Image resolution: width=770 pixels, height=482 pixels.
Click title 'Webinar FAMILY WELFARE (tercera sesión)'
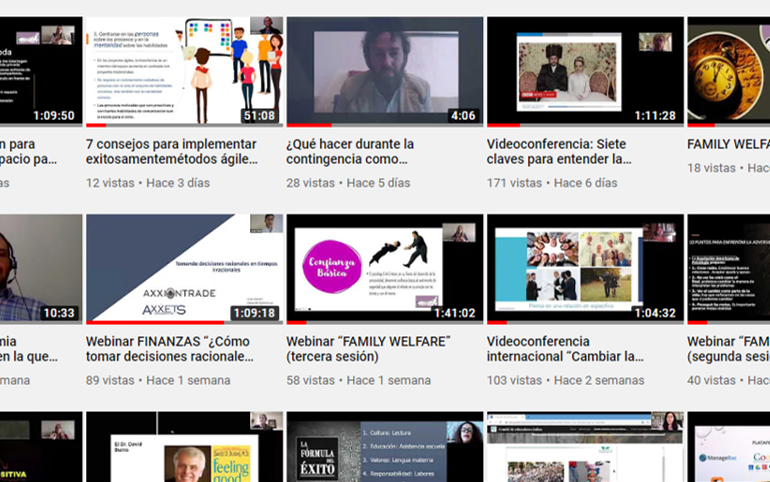click(368, 349)
